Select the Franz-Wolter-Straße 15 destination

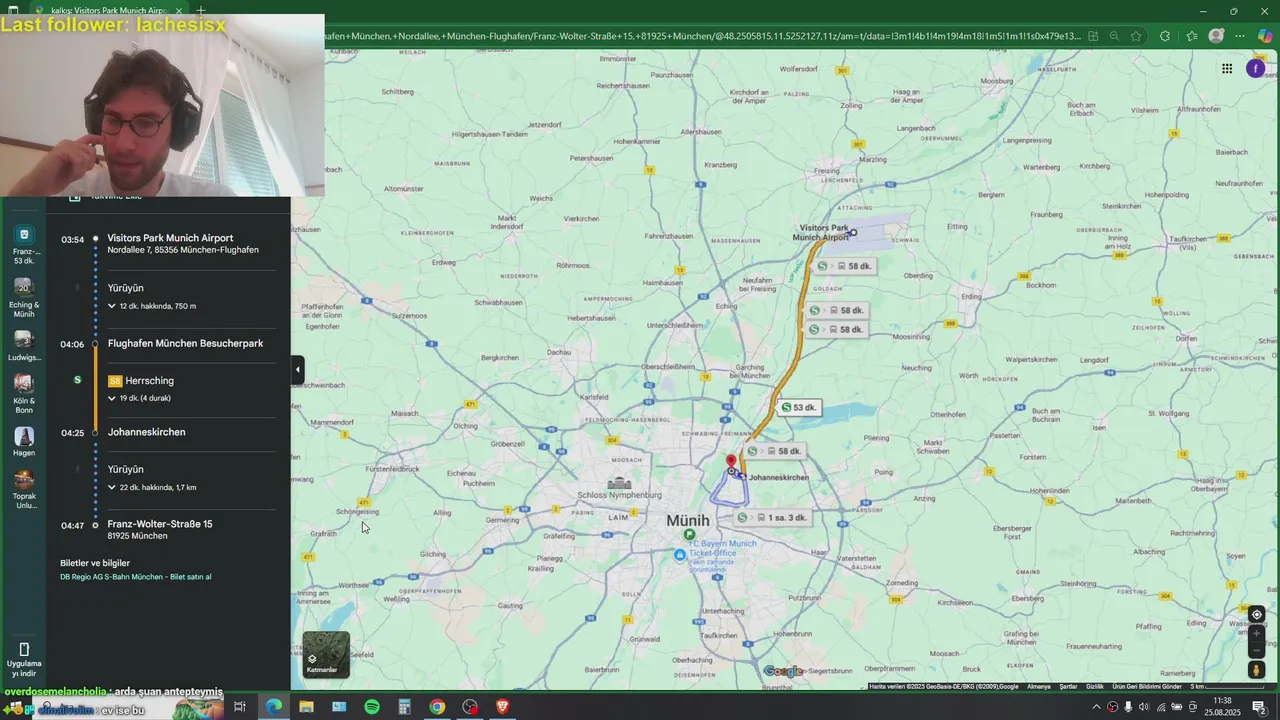[x=160, y=524]
